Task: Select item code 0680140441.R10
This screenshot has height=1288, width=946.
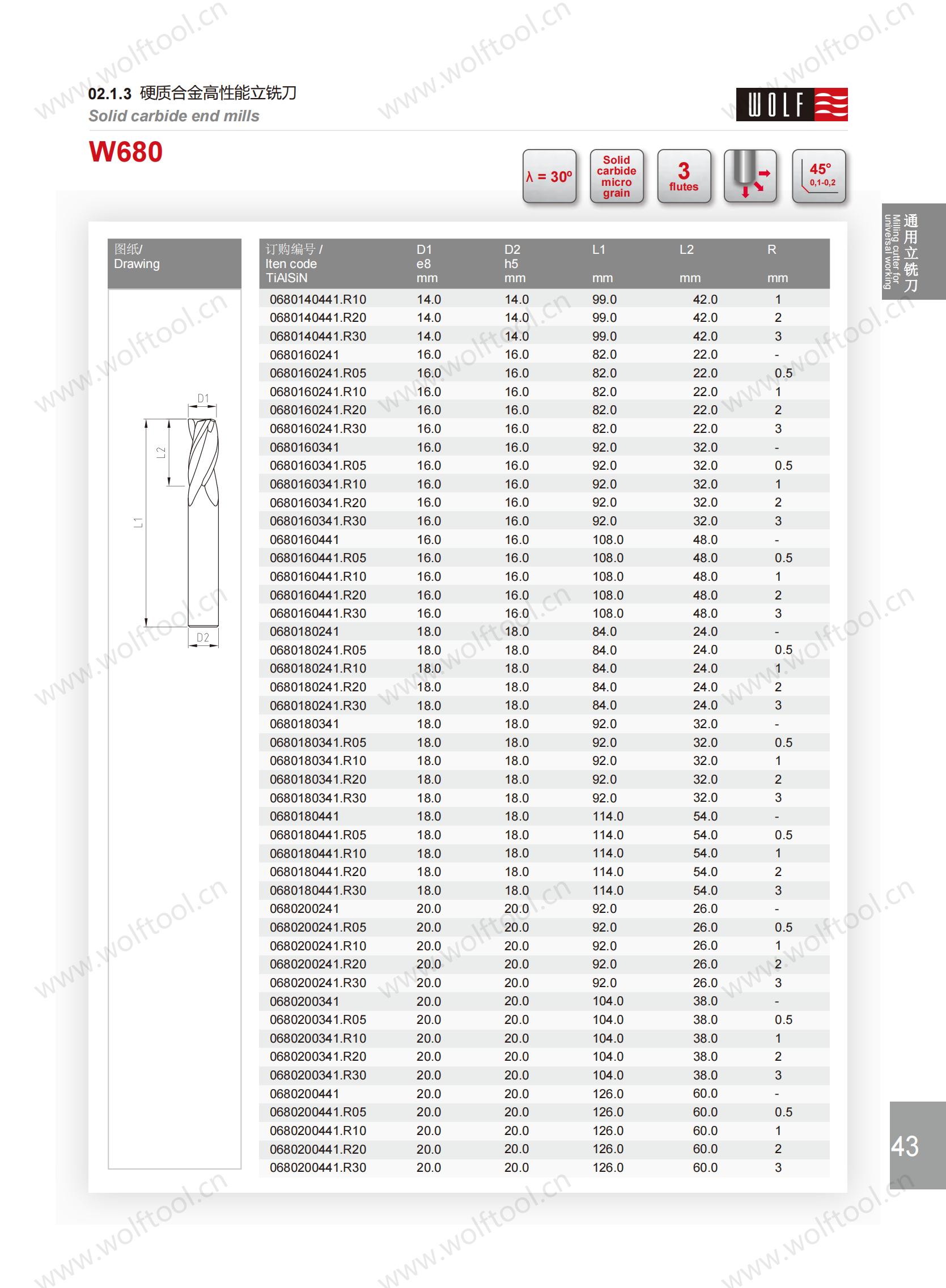Action: pyautogui.click(x=318, y=299)
